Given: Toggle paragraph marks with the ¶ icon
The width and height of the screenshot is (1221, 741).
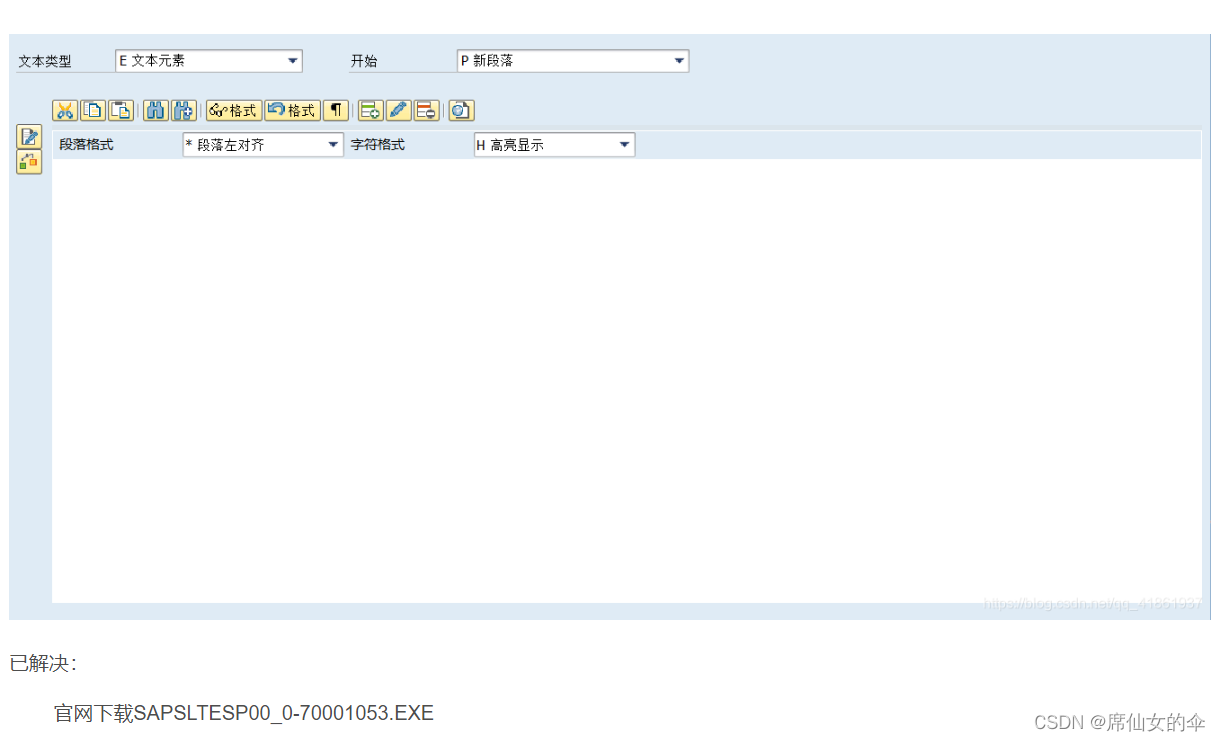Looking at the screenshot, I should tap(335, 110).
